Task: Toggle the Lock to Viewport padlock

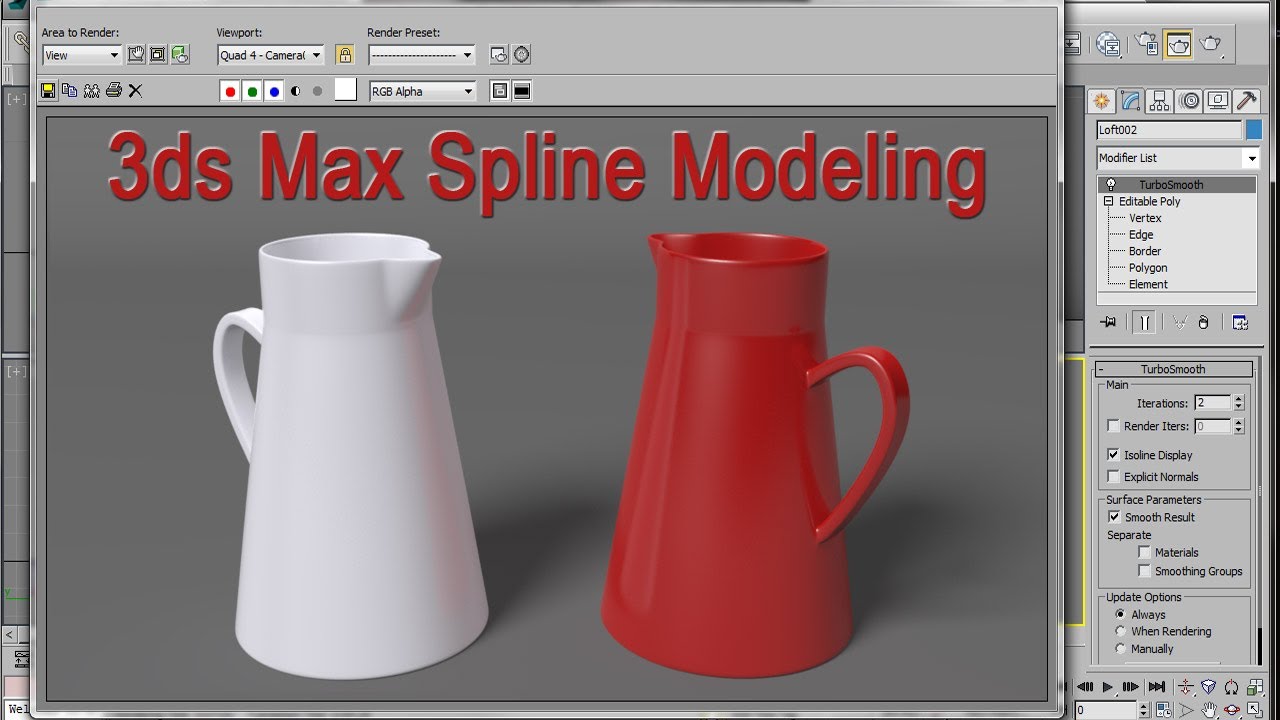Action: (345, 55)
